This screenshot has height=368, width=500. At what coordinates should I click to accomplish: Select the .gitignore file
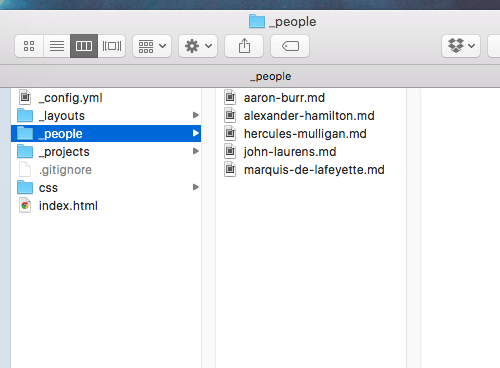(x=106, y=169)
